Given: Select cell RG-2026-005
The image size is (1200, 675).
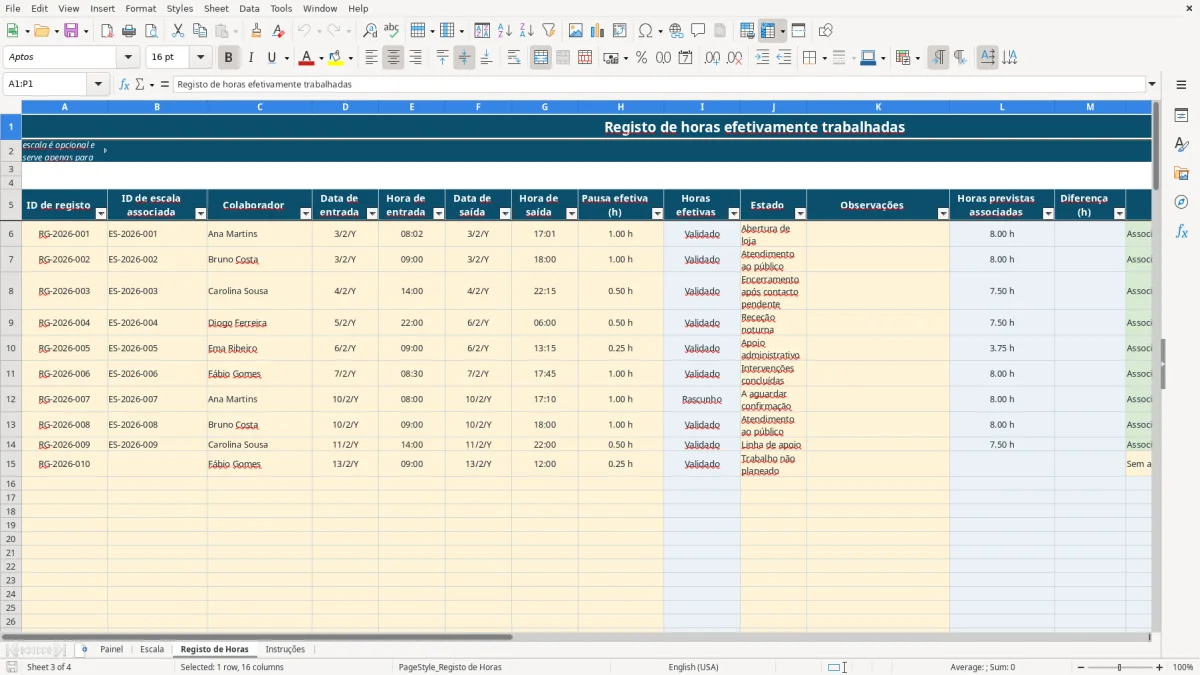Looking at the screenshot, I should point(64,348).
